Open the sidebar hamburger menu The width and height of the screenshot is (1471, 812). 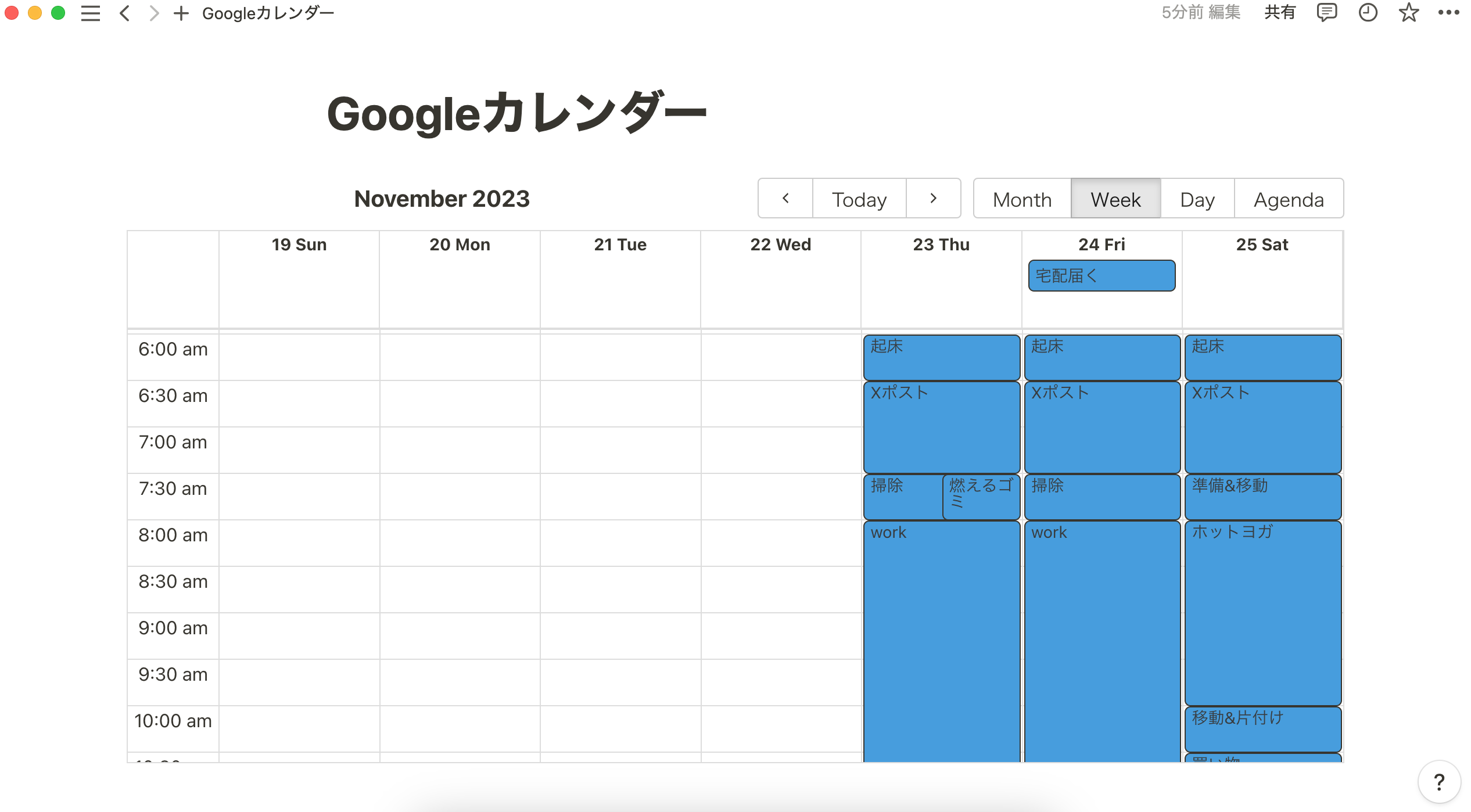coord(91,13)
